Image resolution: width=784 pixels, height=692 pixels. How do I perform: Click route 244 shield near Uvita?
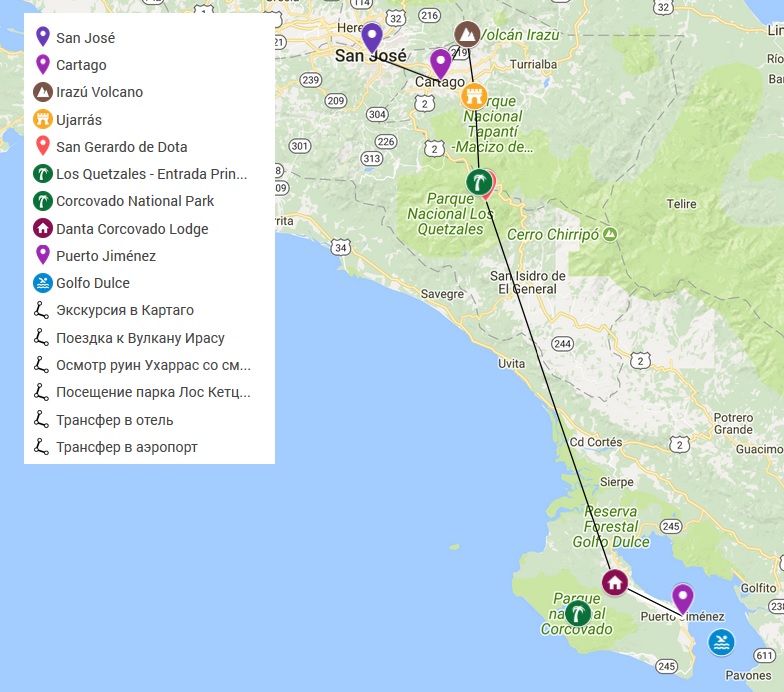tap(562, 344)
